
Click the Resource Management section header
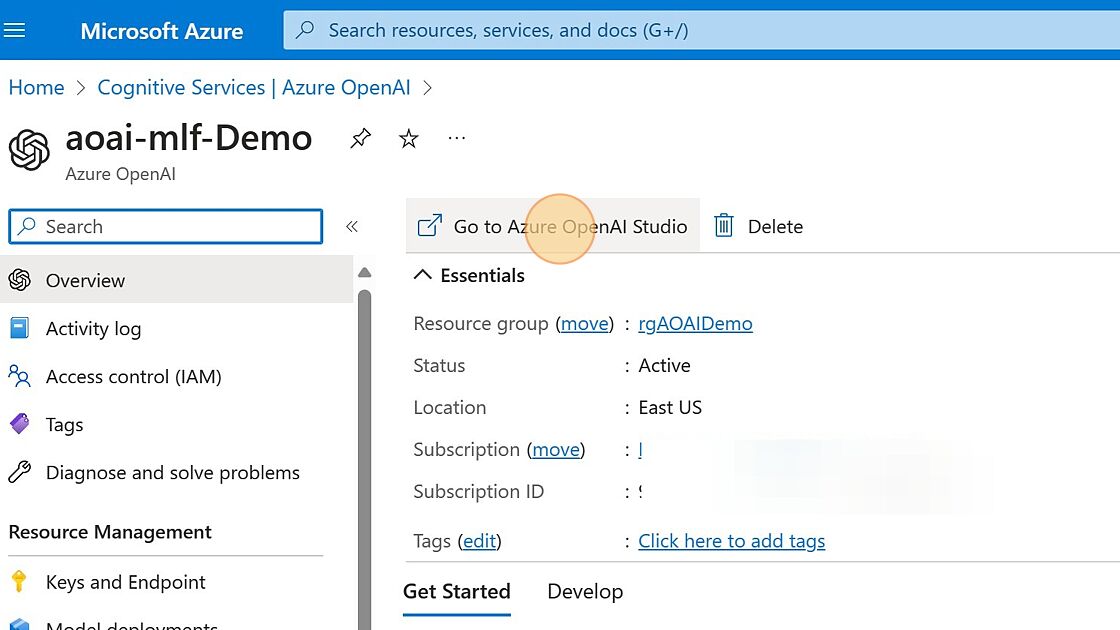pyautogui.click(x=110, y=532)
